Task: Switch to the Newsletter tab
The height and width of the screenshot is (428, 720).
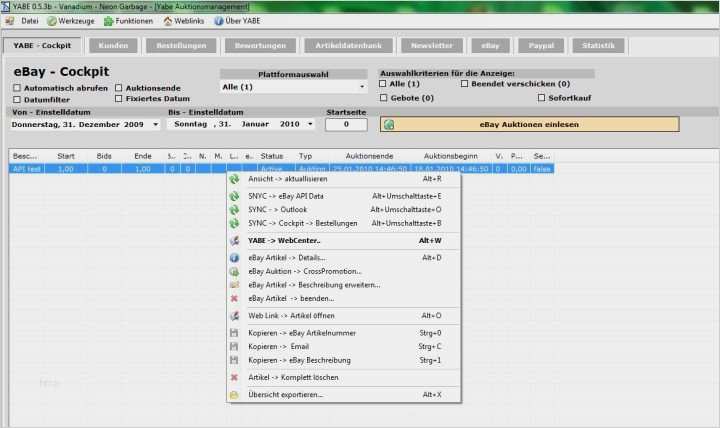Action: pyautogui.click(x=432, y=45)
